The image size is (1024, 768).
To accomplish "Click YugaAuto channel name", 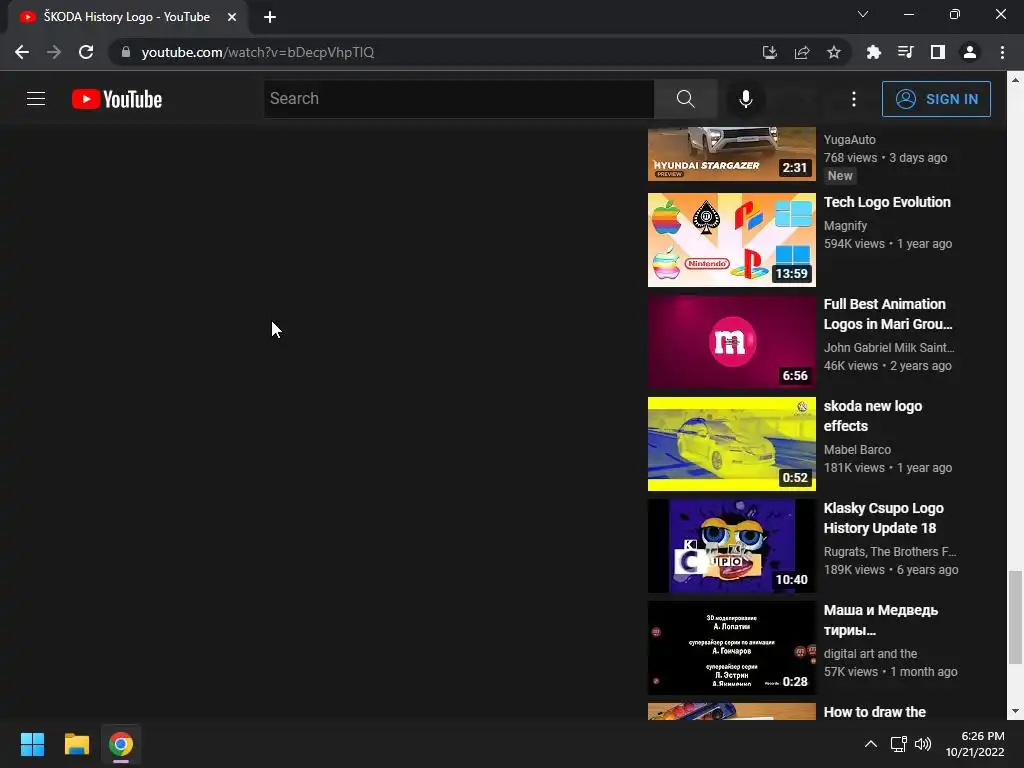I will (x=849, y=140).
